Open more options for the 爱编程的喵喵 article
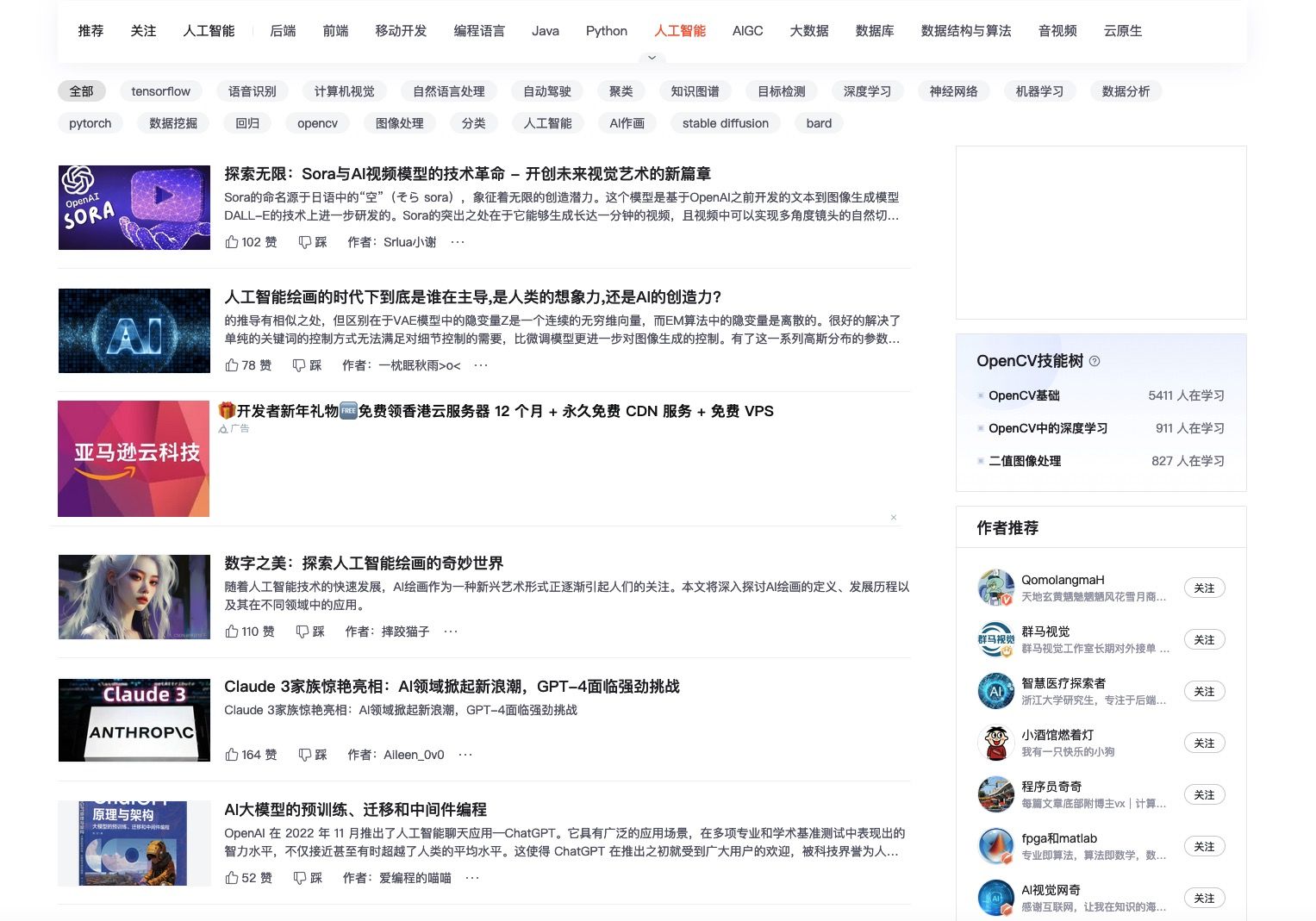 pyautogui.click(x=472, y=878)
